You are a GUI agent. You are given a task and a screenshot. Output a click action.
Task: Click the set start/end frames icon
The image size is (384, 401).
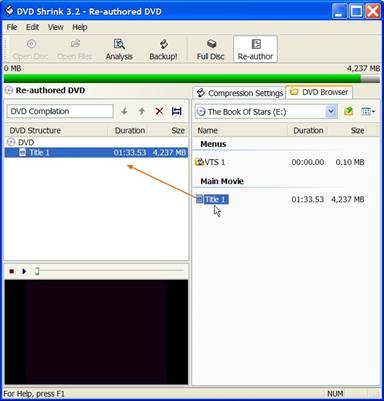click(x=176, y=111)
